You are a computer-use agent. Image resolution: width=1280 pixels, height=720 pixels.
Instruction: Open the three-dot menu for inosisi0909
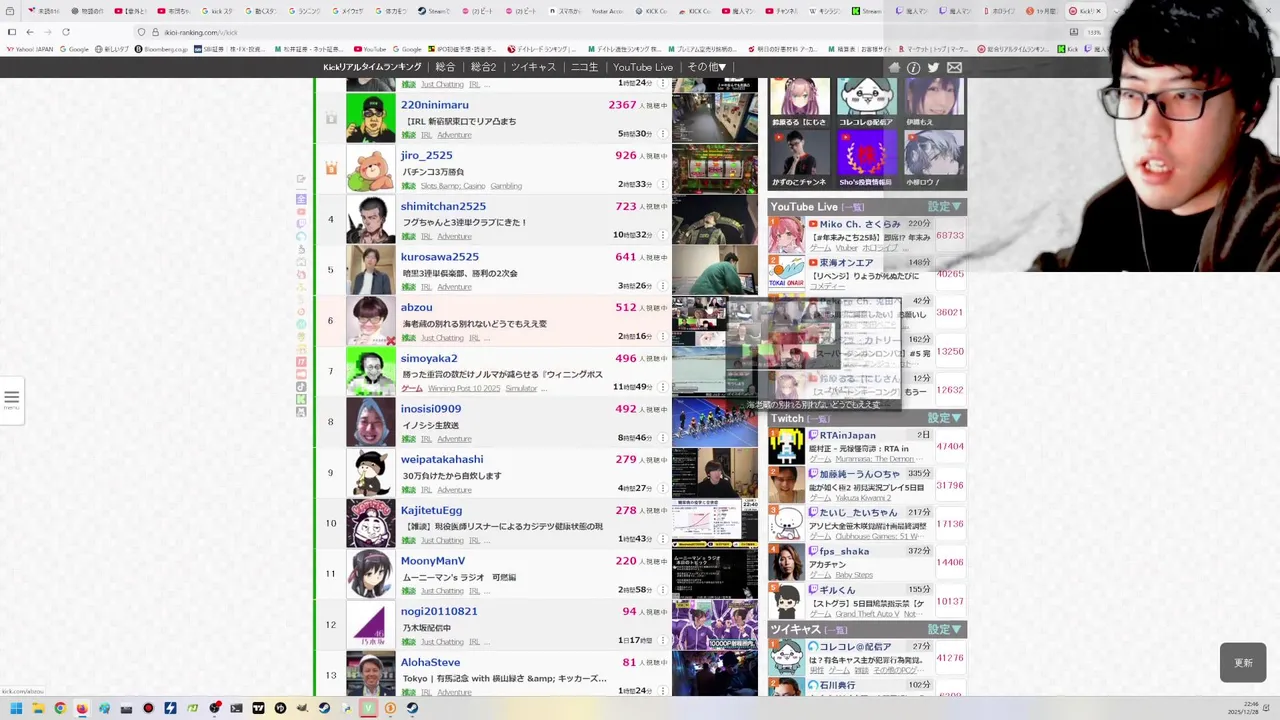click(x=662, y=438)
